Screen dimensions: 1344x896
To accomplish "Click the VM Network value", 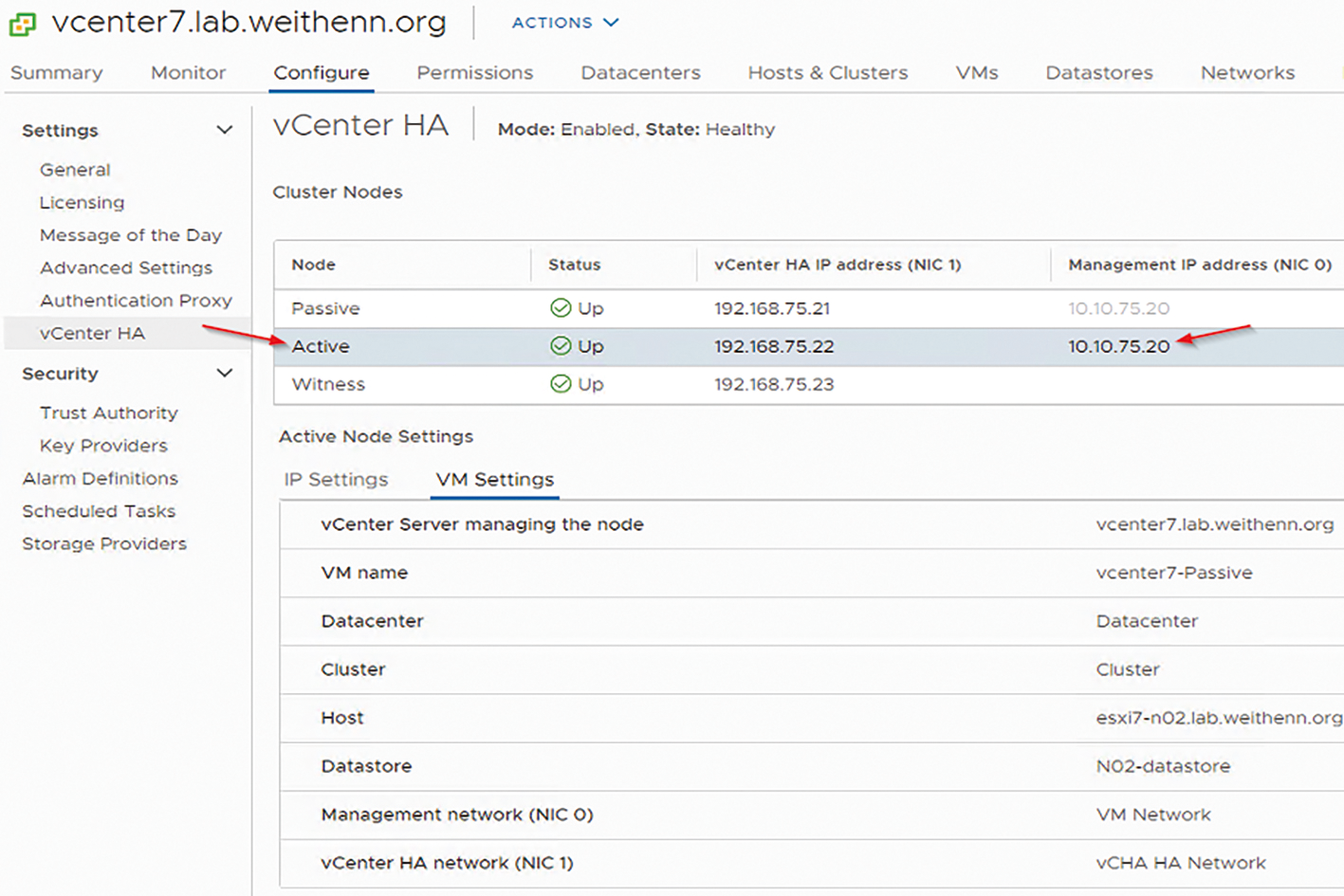I will coord(1153,814).
